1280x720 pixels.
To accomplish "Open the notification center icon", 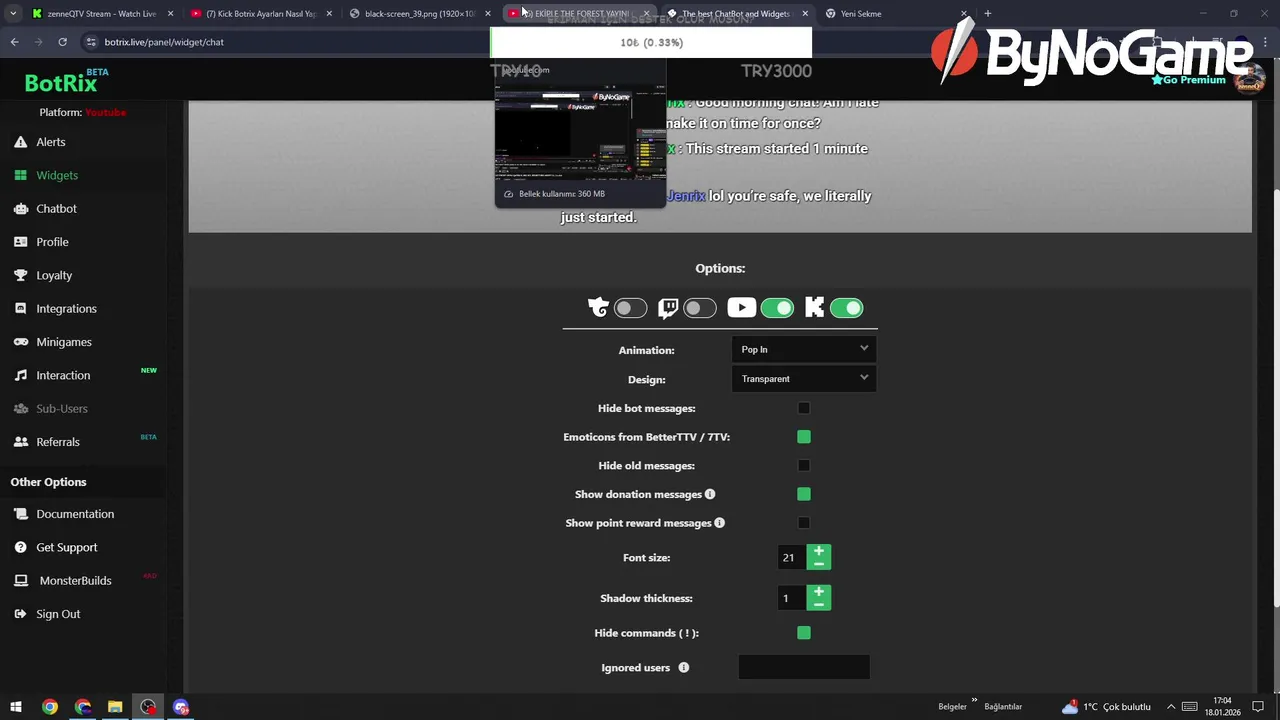I will (1258, 707).
